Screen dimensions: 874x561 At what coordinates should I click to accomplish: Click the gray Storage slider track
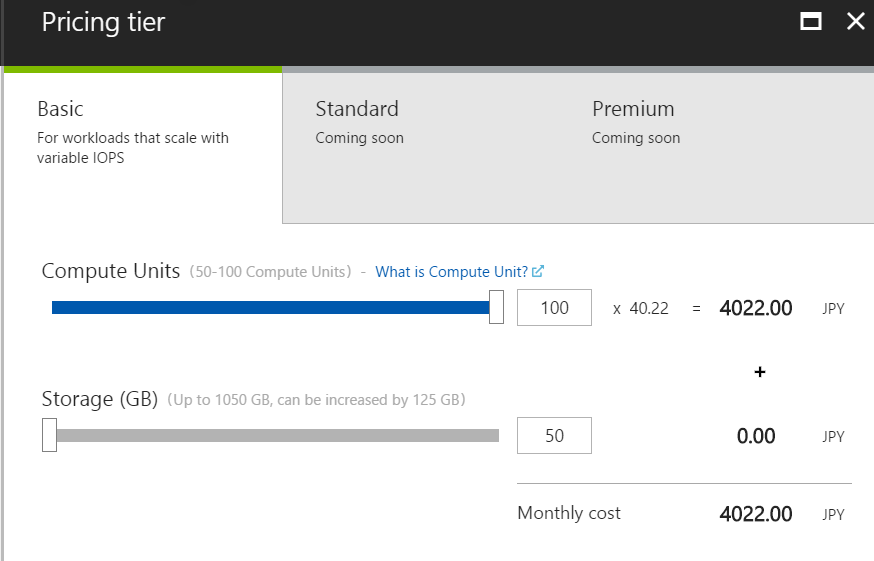(278, 436)
